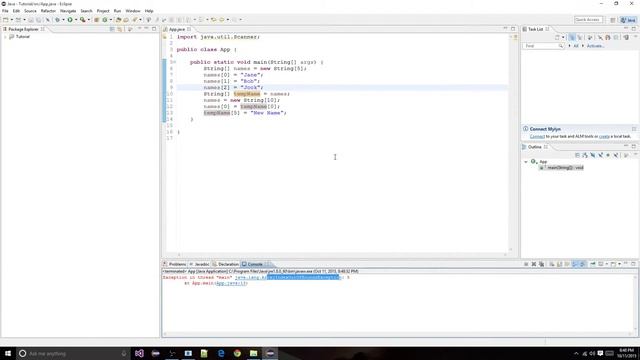Click Remove All Terminated Launches in the console
Screen dimensions: 640x360
click(x=541, y=264)
